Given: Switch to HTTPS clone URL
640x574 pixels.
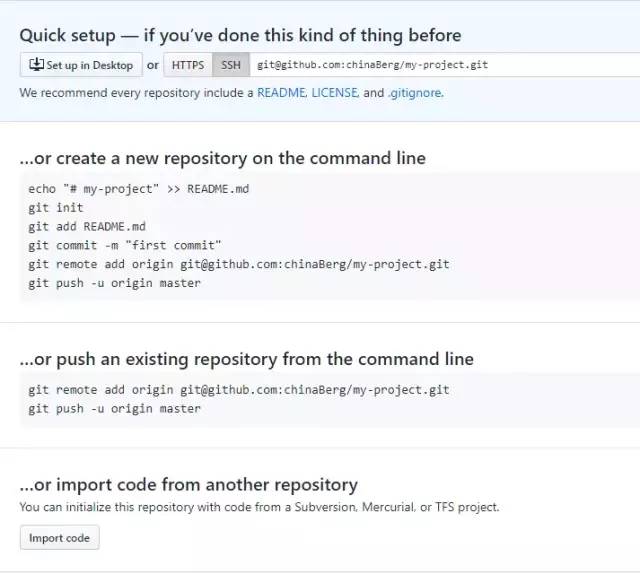Looking at the screenshot, I should click(188, 65).
